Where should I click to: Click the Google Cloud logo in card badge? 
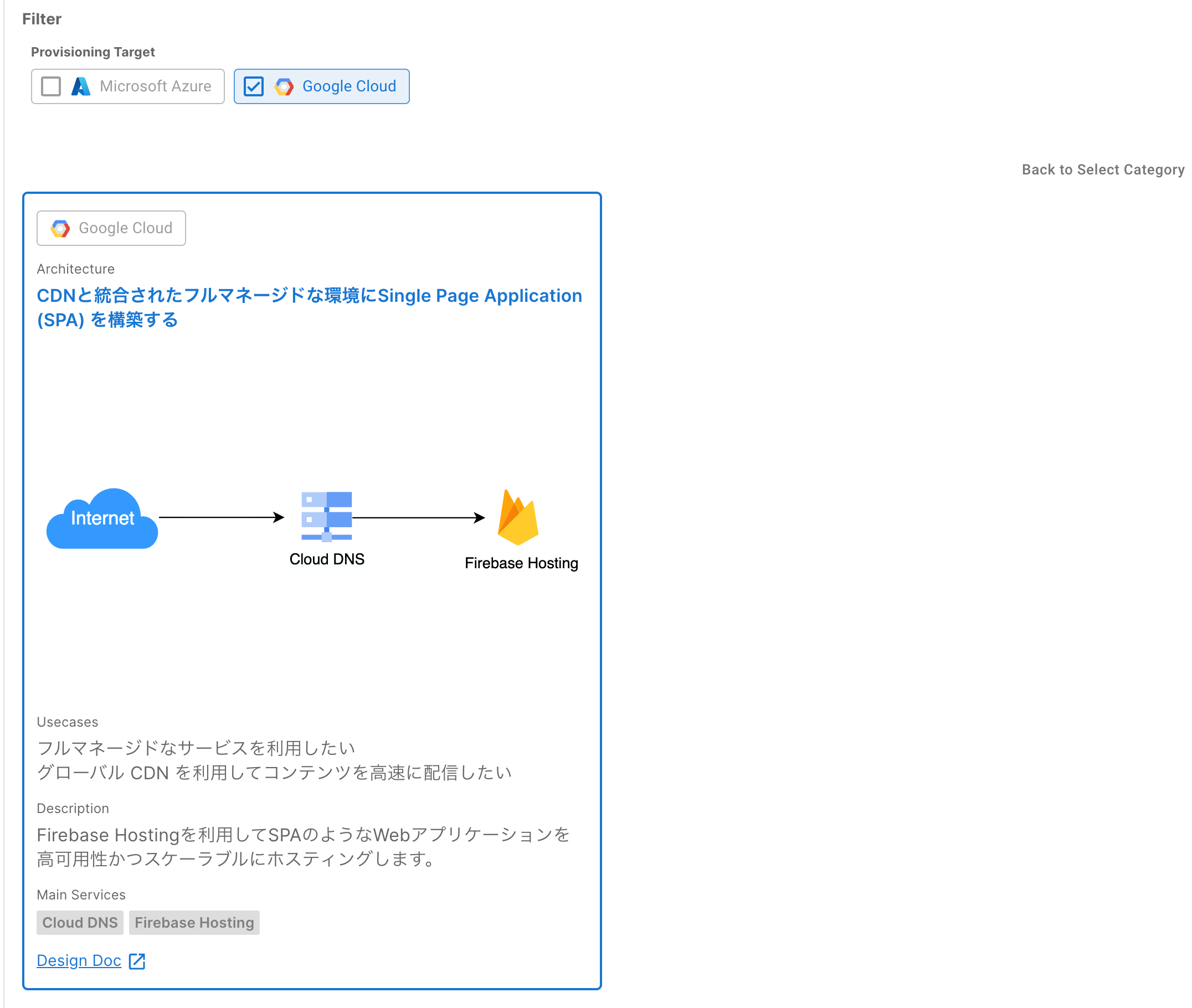60,228
